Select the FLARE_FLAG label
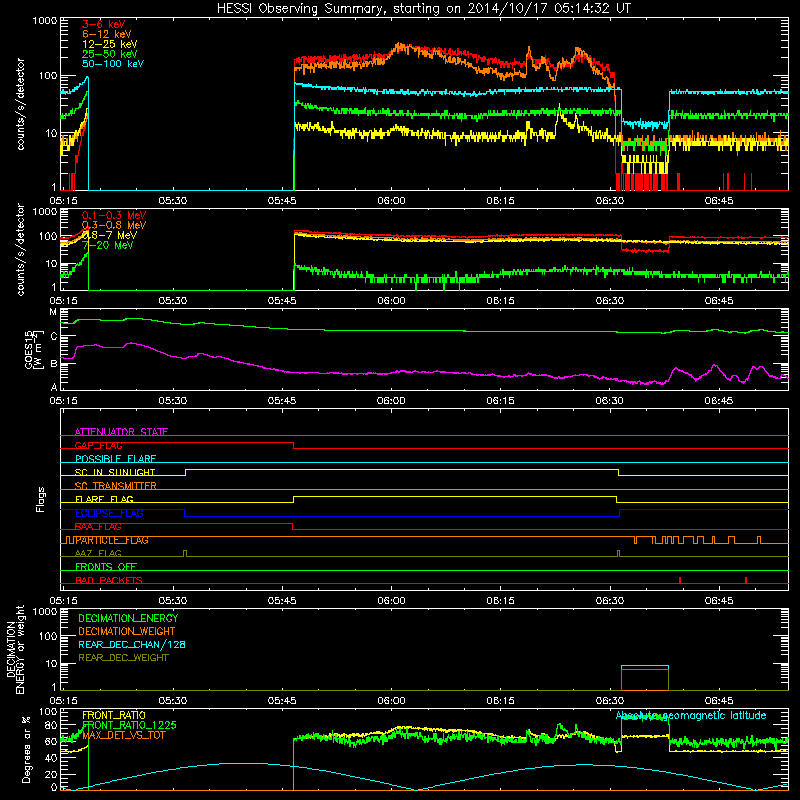This screenshot has height=800, width=800. pyautogui.click(x=104, y=499)
